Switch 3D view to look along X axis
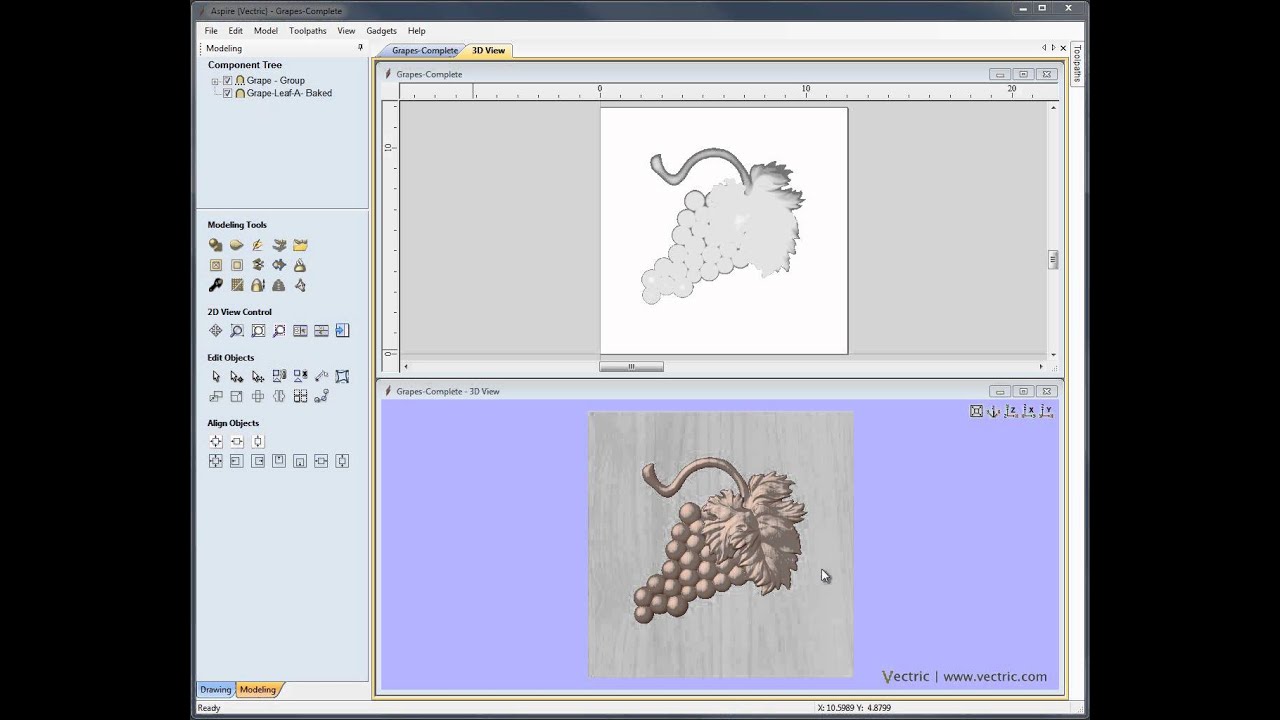 (x=1028, y=411)
